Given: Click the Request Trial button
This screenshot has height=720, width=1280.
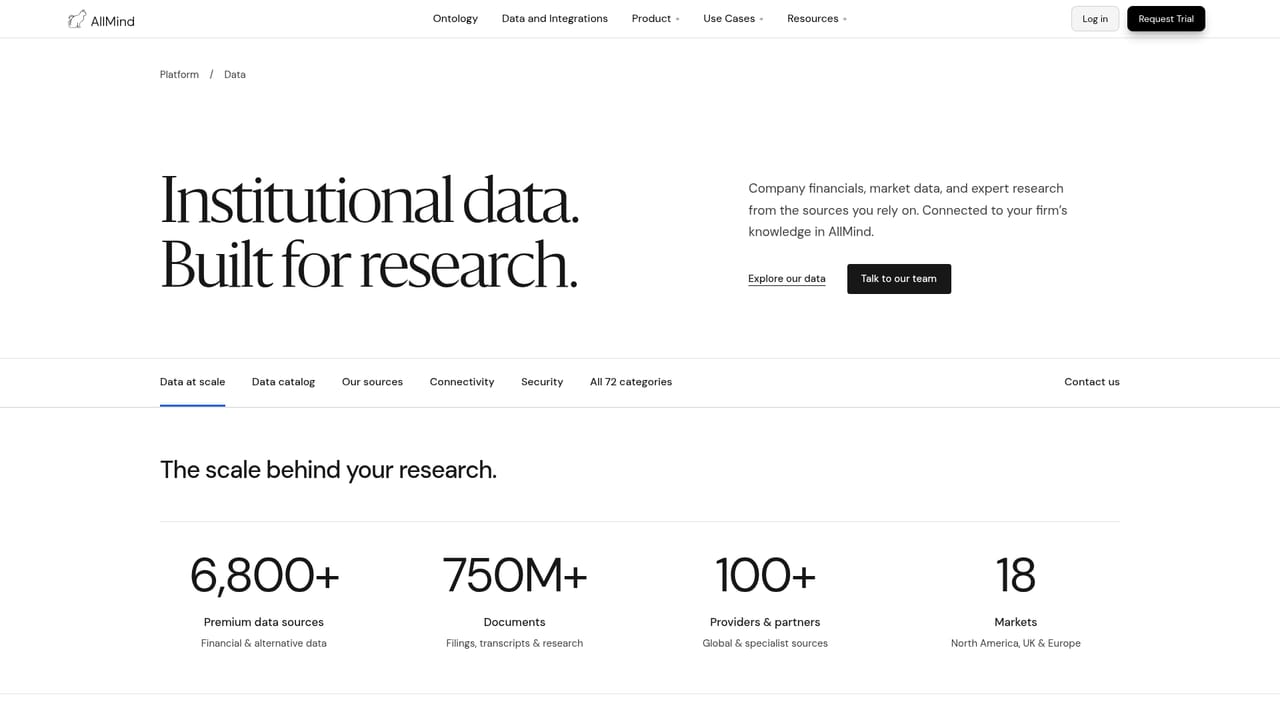Looking at the screenshot, I should (1166, 19).
